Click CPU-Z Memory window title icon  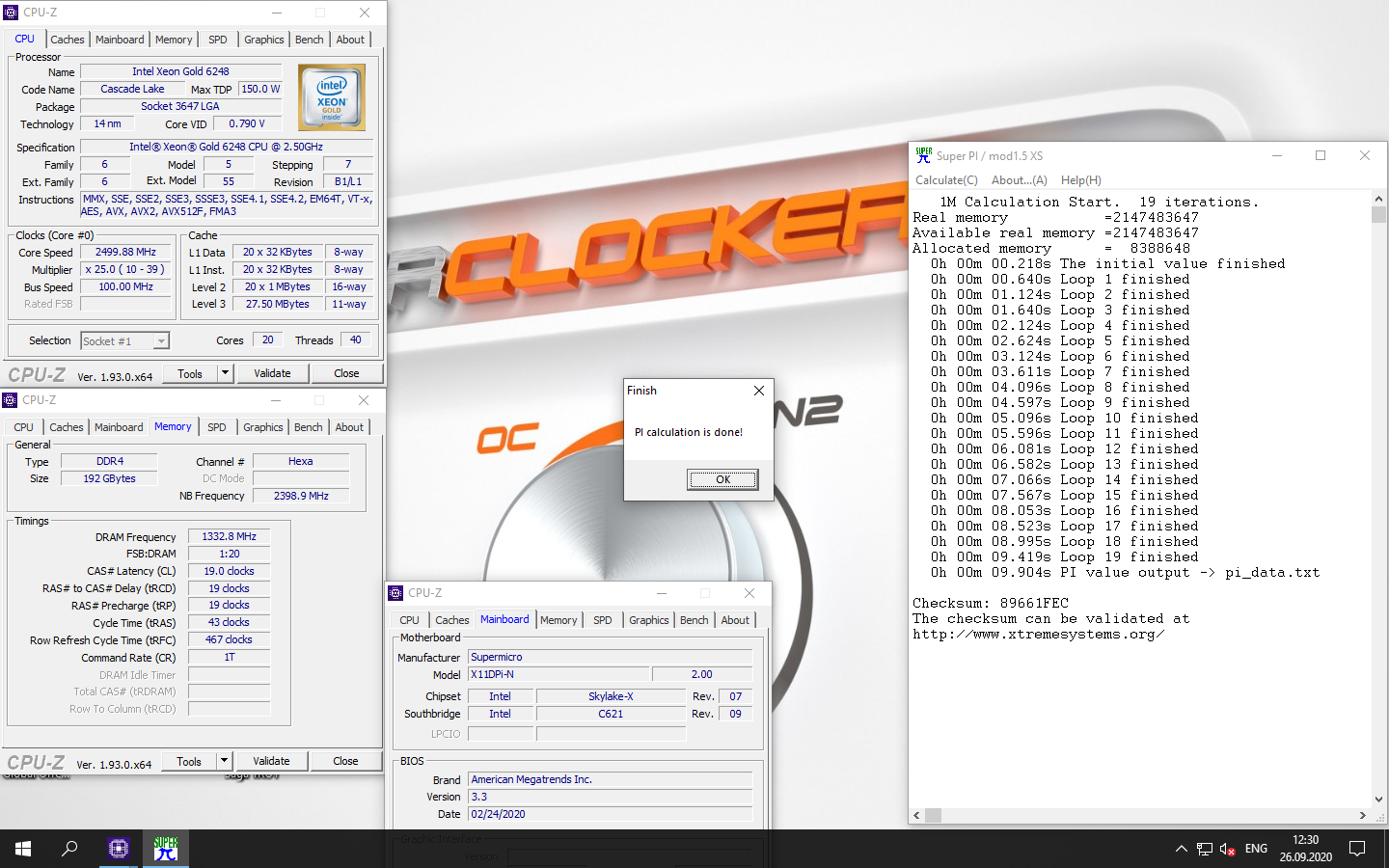11,400
